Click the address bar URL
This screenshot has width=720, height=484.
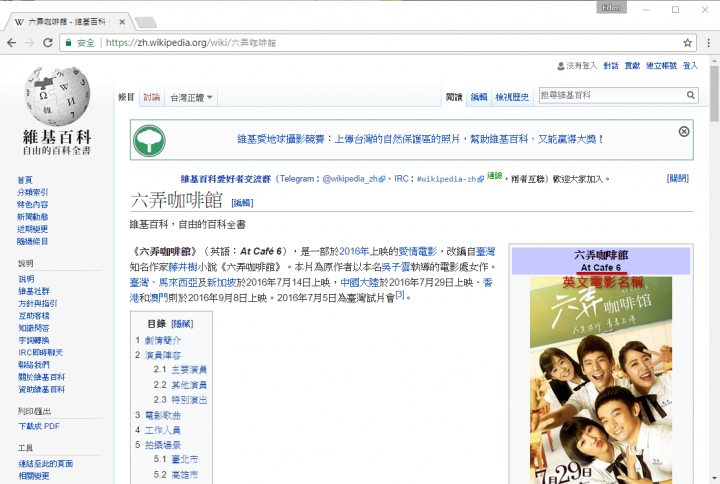coord(191,43)
